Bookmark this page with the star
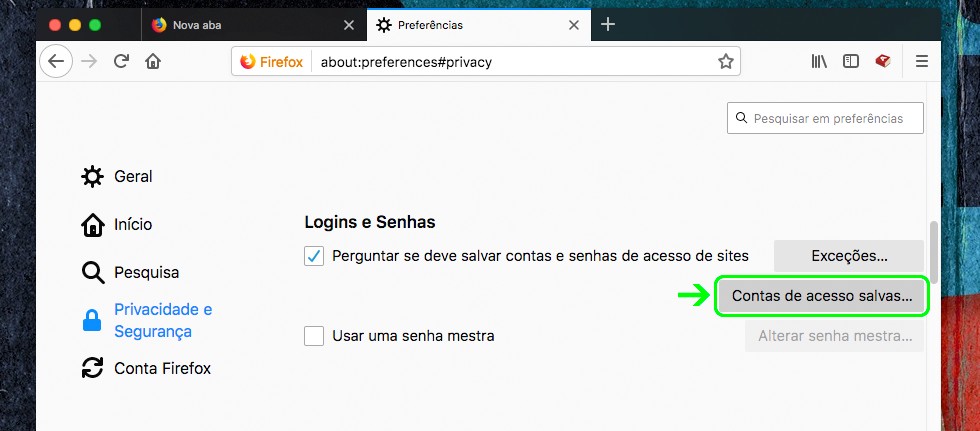The width and height of the screenshot is (980, 431). [x=726, y=61]
